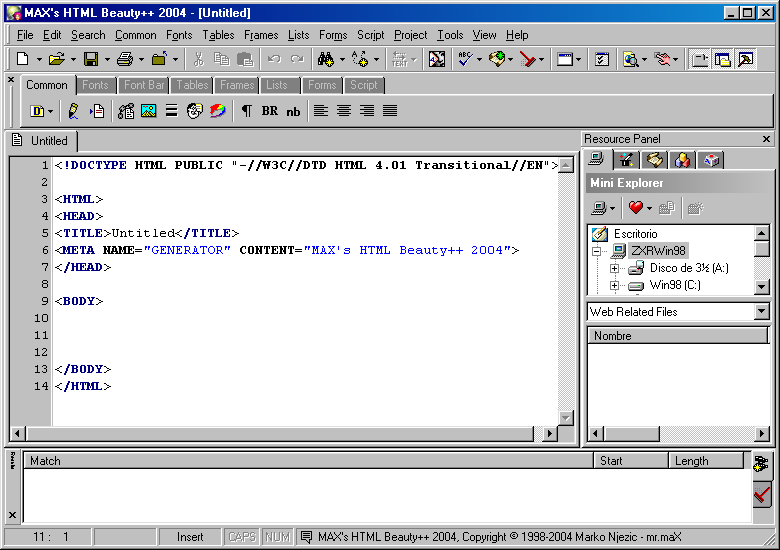Click the New document icon
The width and height of the screenshot is (780, 550).
click(22, 59)
